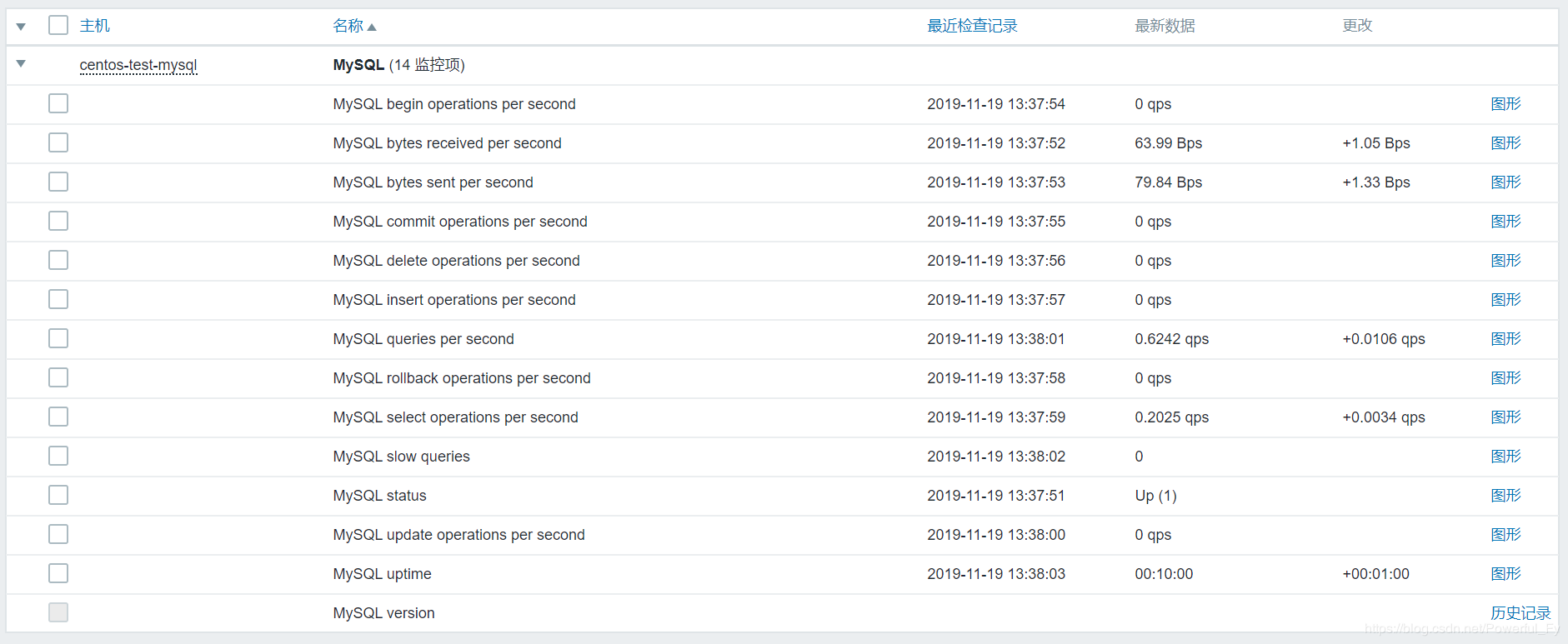Check the MySQL commit operations per second row
The image size is (1568, 644).
[x=58, y=221]
